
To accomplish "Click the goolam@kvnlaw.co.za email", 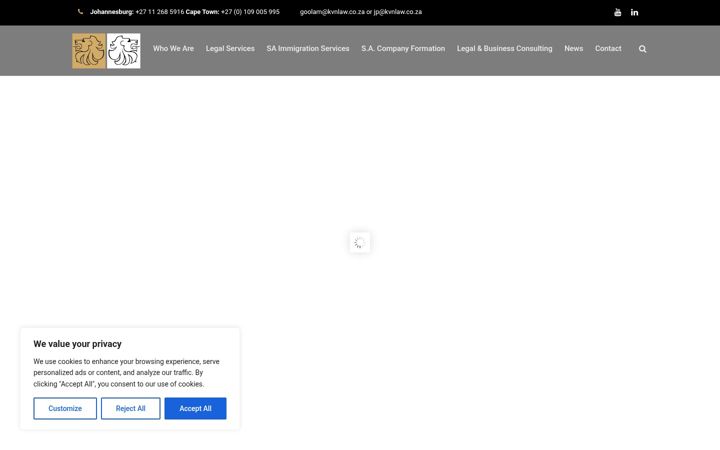I will pos(332,12).
